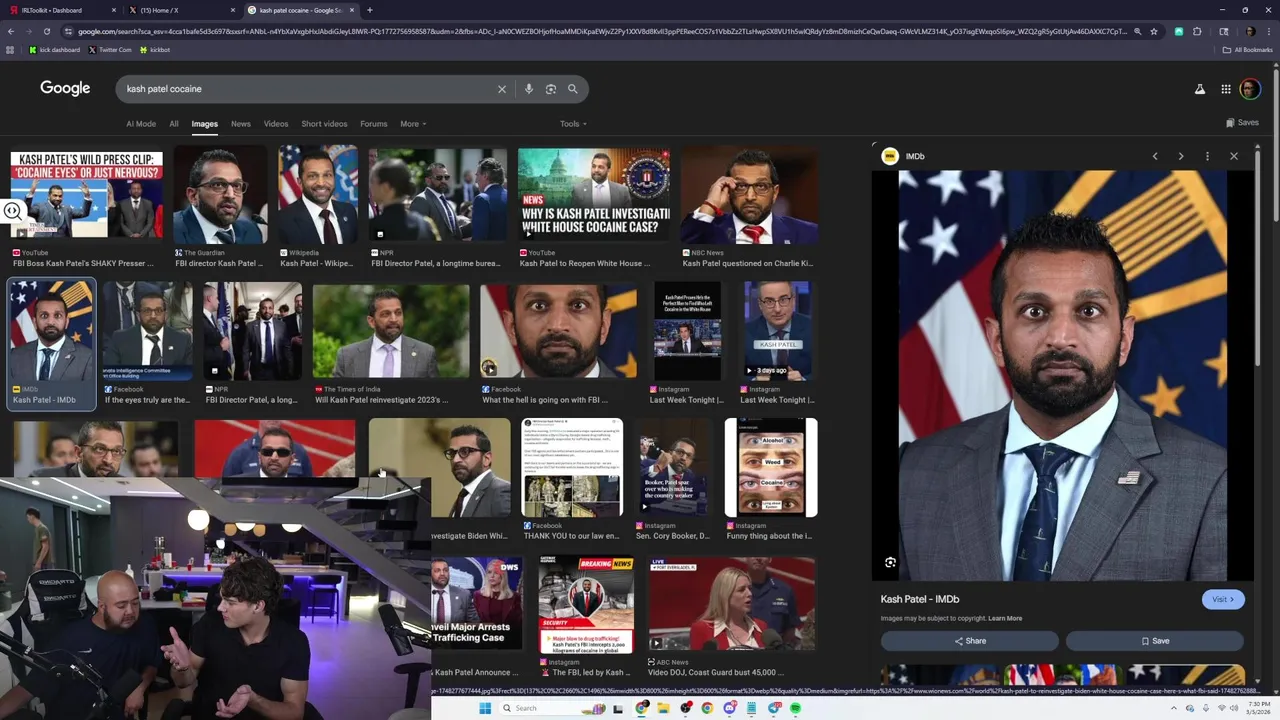Switch to Short videos tab
This screenshot has width=1280, height=720.
324,124
